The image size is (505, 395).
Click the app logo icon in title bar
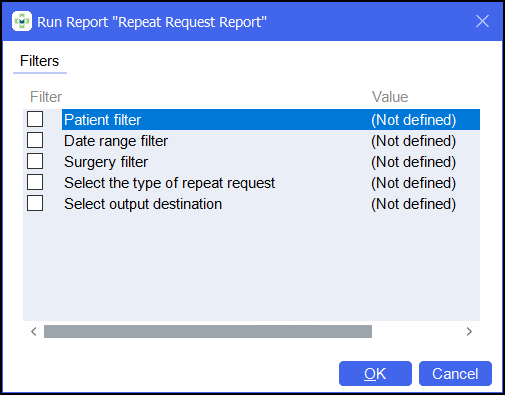coord(22,21)
